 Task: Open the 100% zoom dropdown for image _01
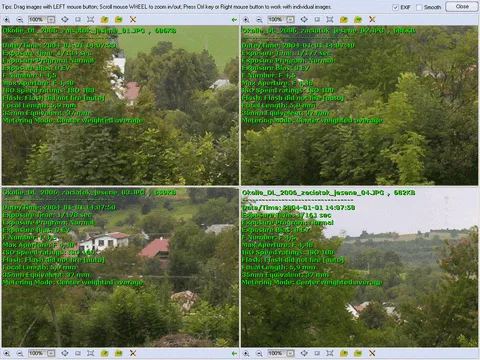[51, 20]
